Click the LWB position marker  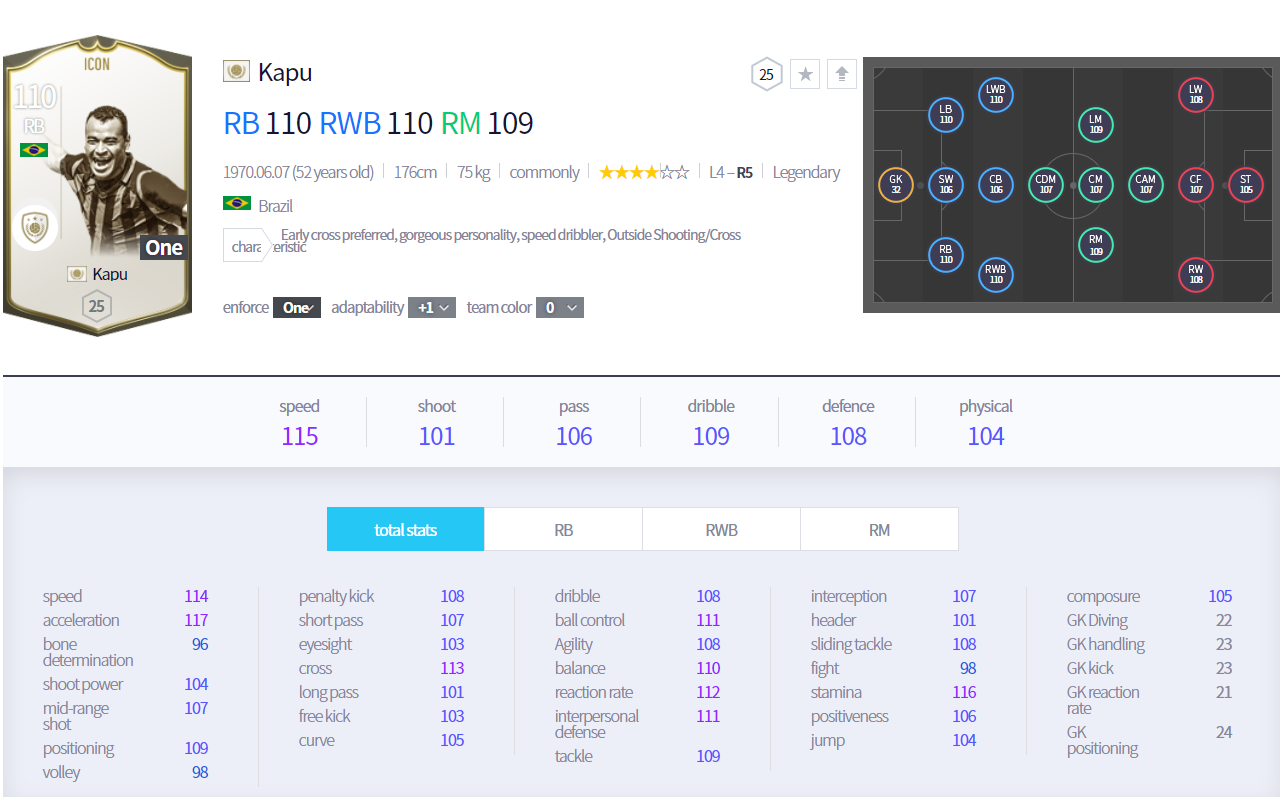click(x=995, y=95)
